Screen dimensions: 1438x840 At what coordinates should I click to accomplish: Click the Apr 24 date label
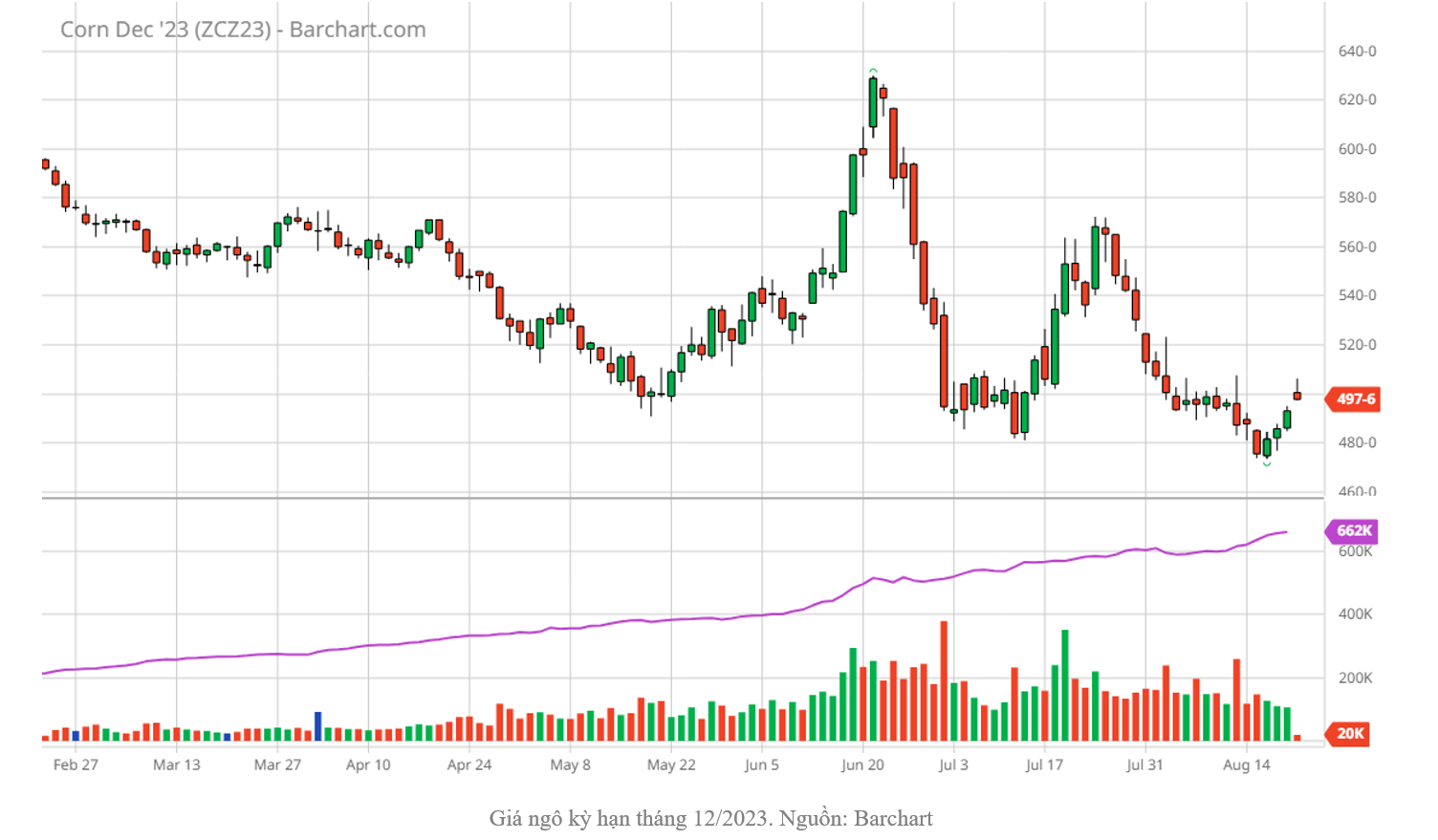coord(469,765)
